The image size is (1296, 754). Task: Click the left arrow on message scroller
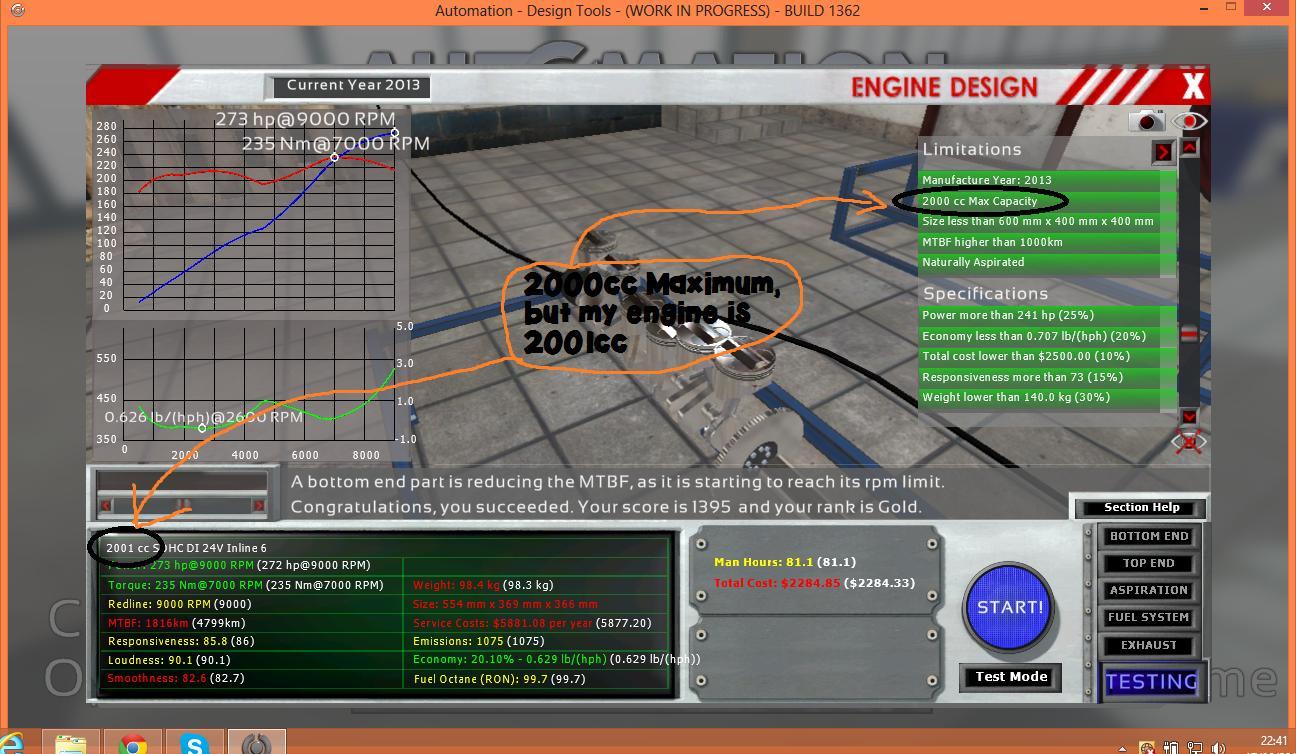[106, 506]
